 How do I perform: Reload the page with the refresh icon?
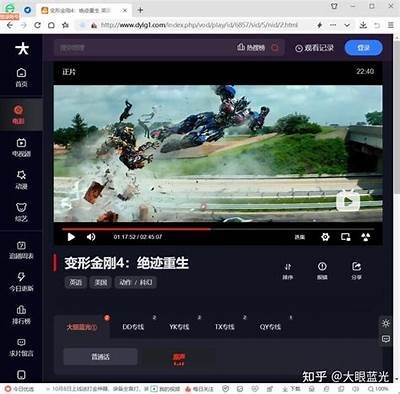(37, 25)
